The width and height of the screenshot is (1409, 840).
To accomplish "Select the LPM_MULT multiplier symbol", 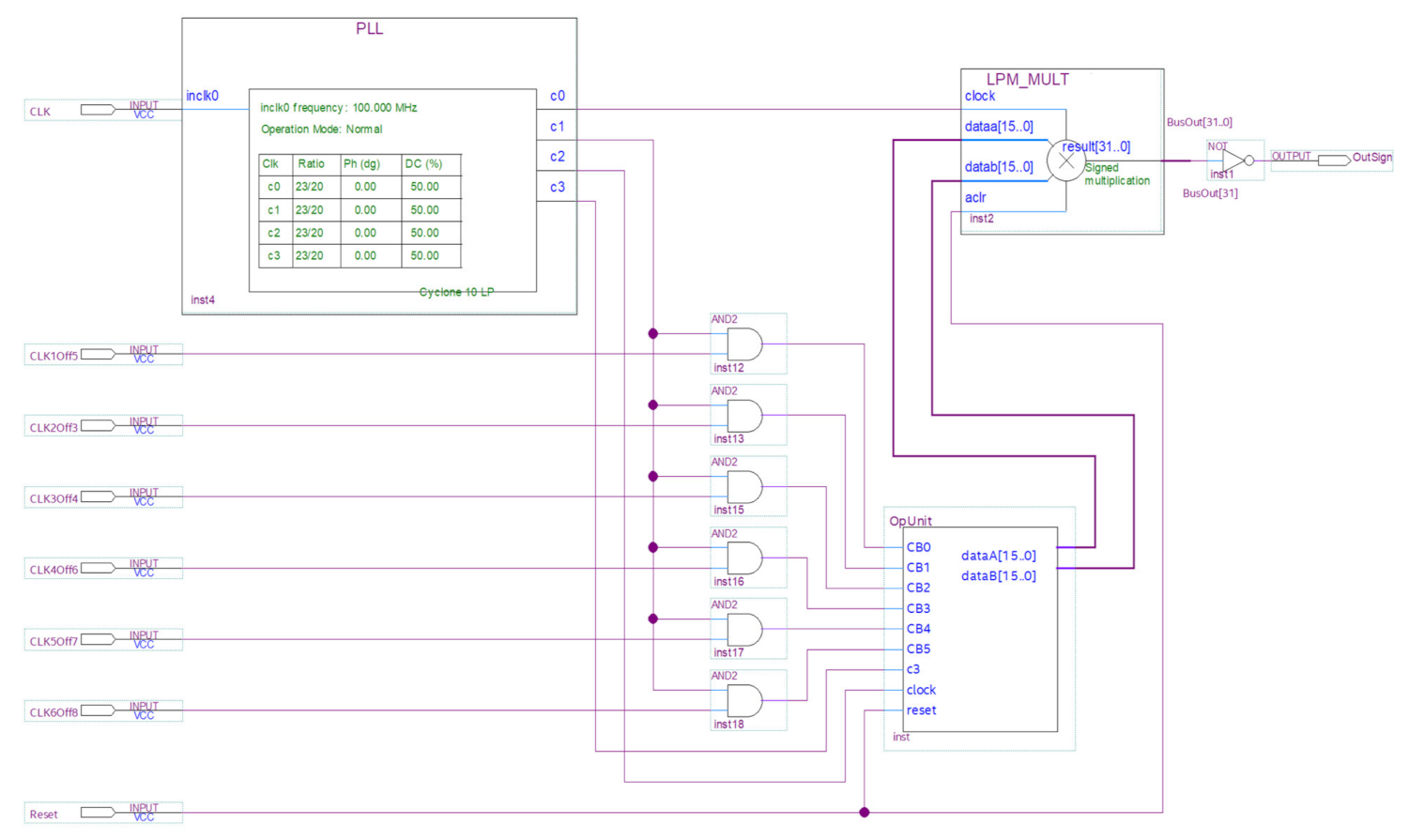I will coord(1061,103).
